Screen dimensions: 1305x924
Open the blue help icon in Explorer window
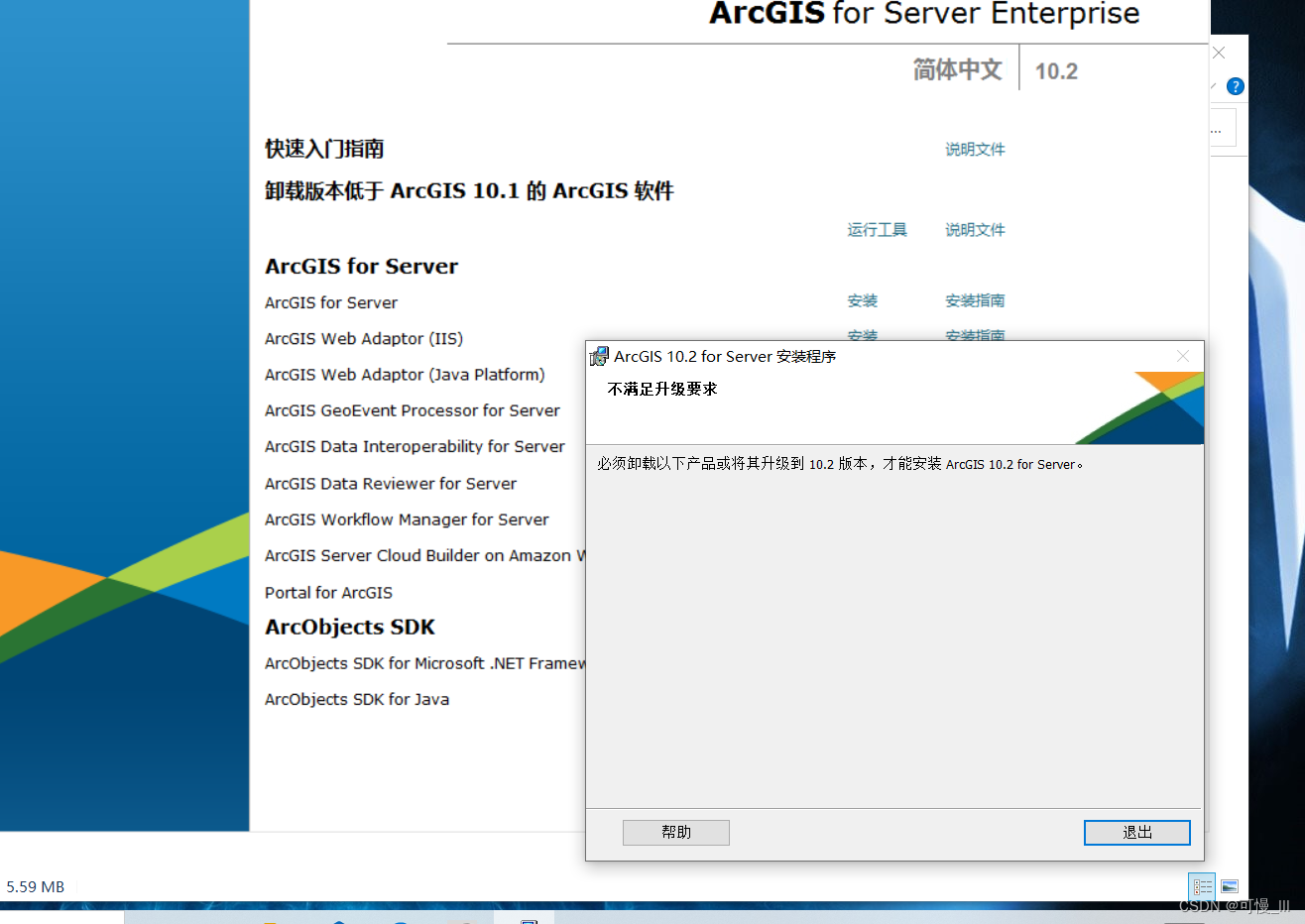click(x=1235, y=86)
